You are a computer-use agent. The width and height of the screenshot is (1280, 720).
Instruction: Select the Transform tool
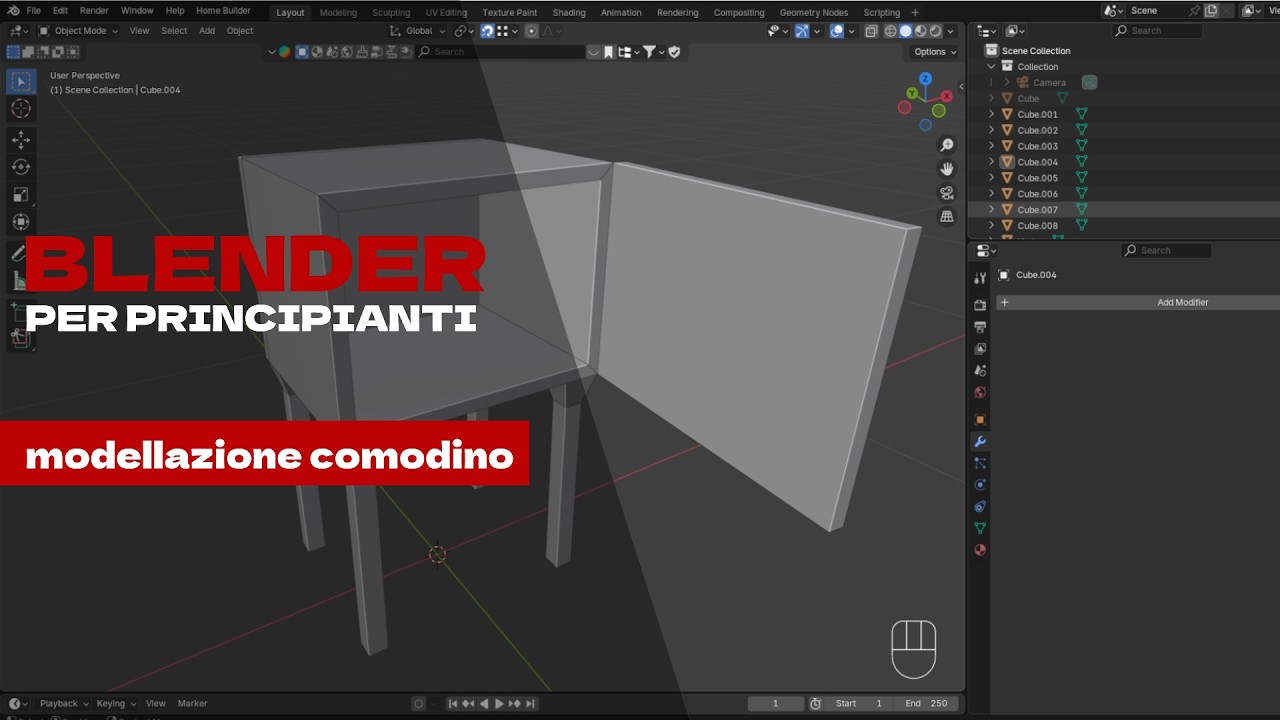pos(21,221)
